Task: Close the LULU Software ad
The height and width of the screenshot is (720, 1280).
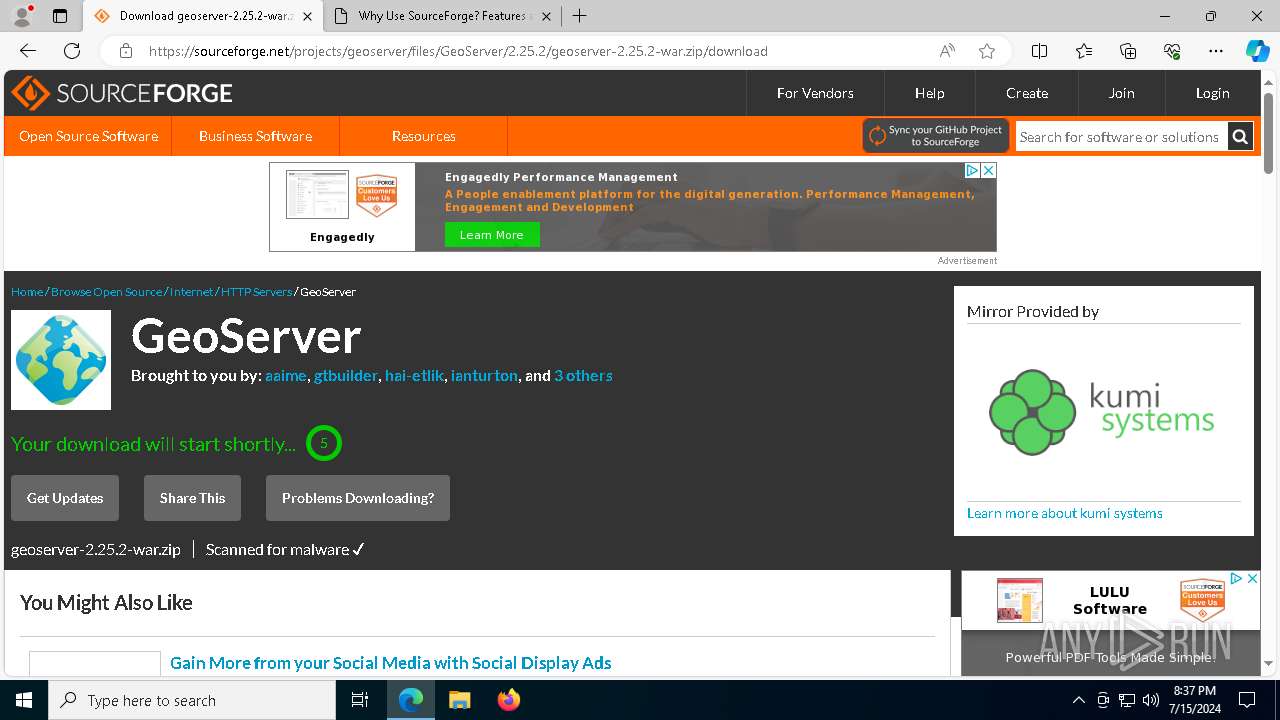Action: pyautogui.click(x=1252, y=579)
